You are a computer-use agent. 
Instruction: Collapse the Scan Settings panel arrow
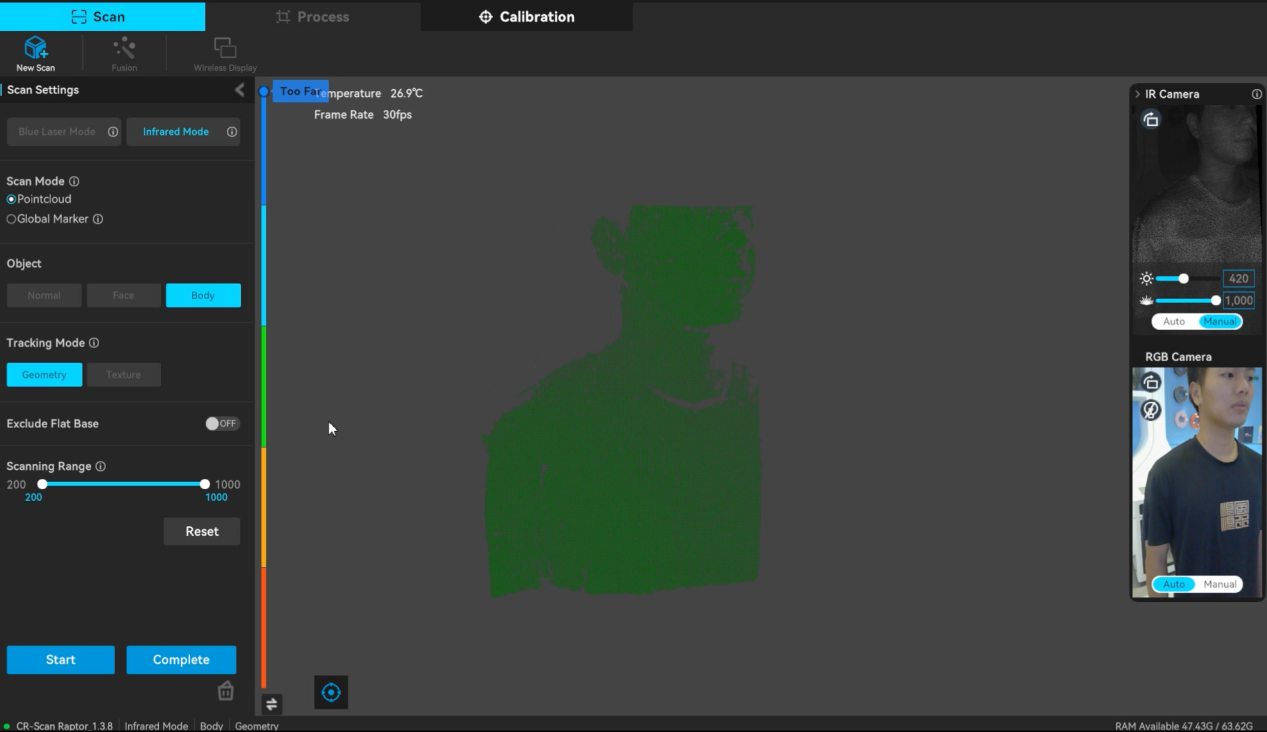(240, 90)
